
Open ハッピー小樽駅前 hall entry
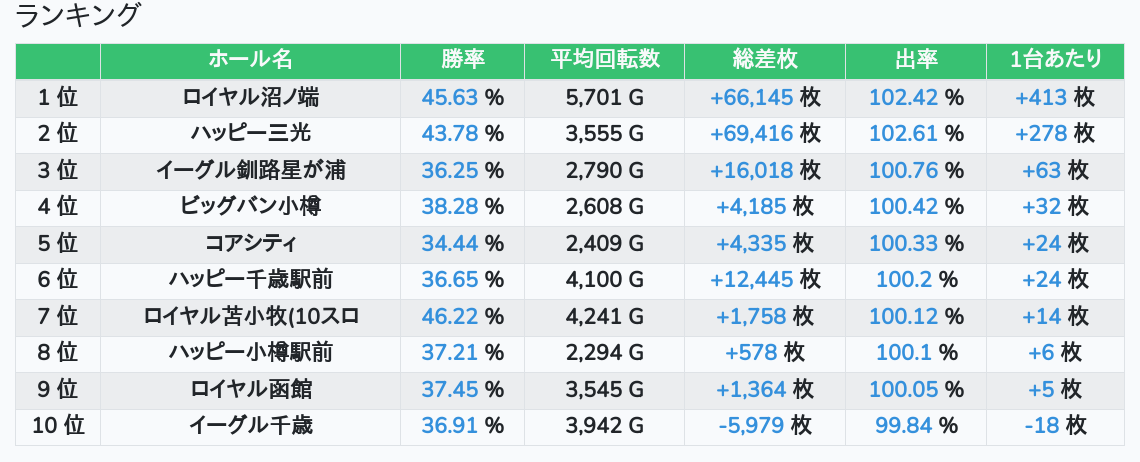[250, 352]
